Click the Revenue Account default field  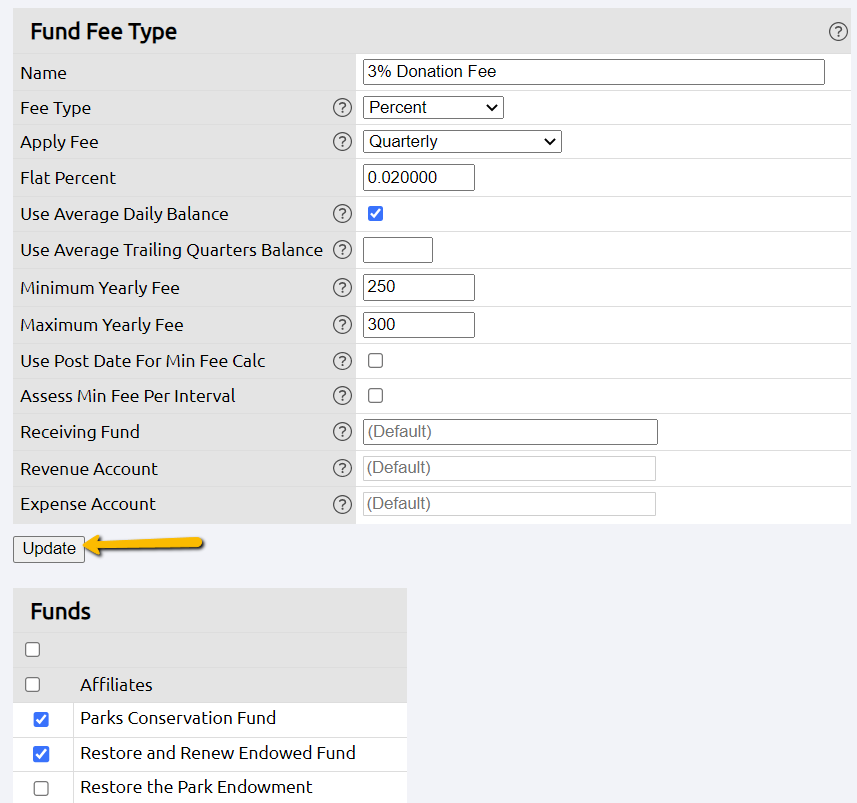point(509,467)
